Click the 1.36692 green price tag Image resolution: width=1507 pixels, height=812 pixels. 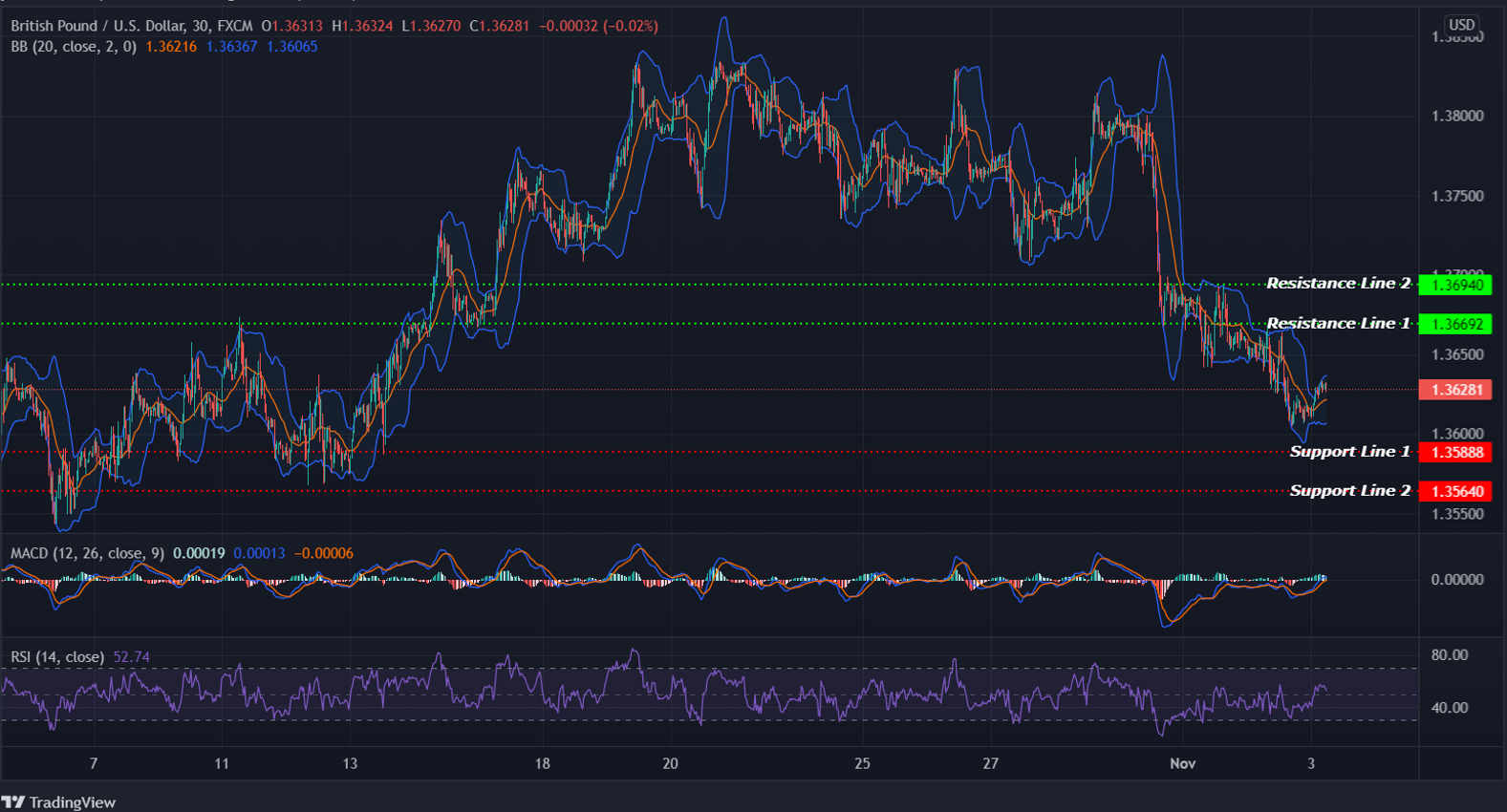tap(1455, 324)
